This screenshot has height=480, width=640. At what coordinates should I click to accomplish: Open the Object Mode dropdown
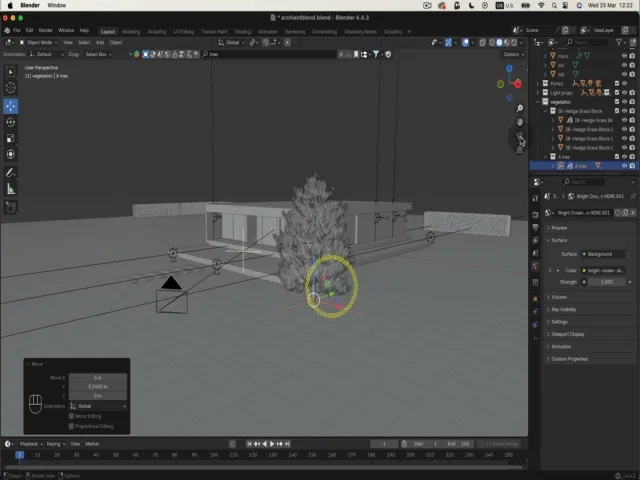click(x=41, y=43)
